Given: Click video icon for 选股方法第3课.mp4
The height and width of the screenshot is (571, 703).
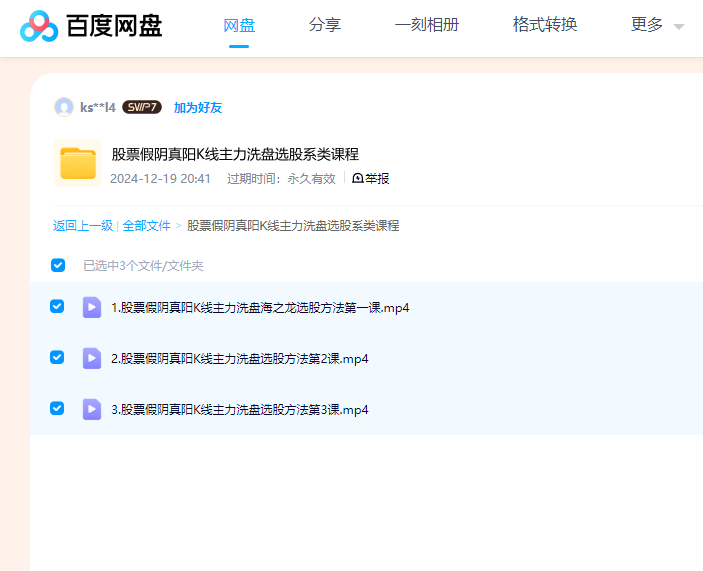Looking at the screenshot, I should pyautogui.click(x=92, y=409).
